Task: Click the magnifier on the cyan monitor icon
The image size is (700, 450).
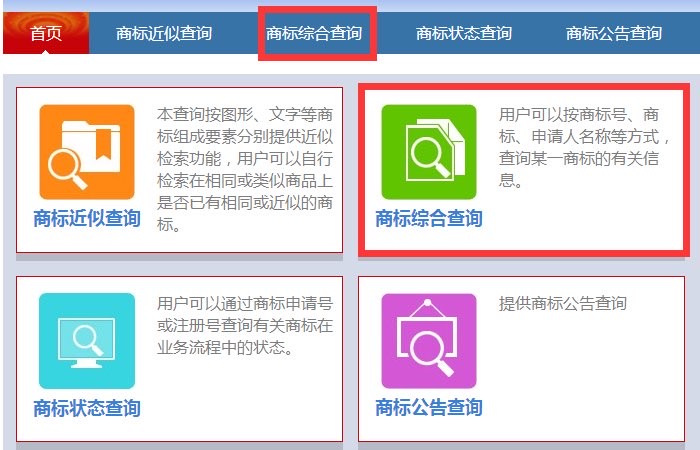Action: 88,340
